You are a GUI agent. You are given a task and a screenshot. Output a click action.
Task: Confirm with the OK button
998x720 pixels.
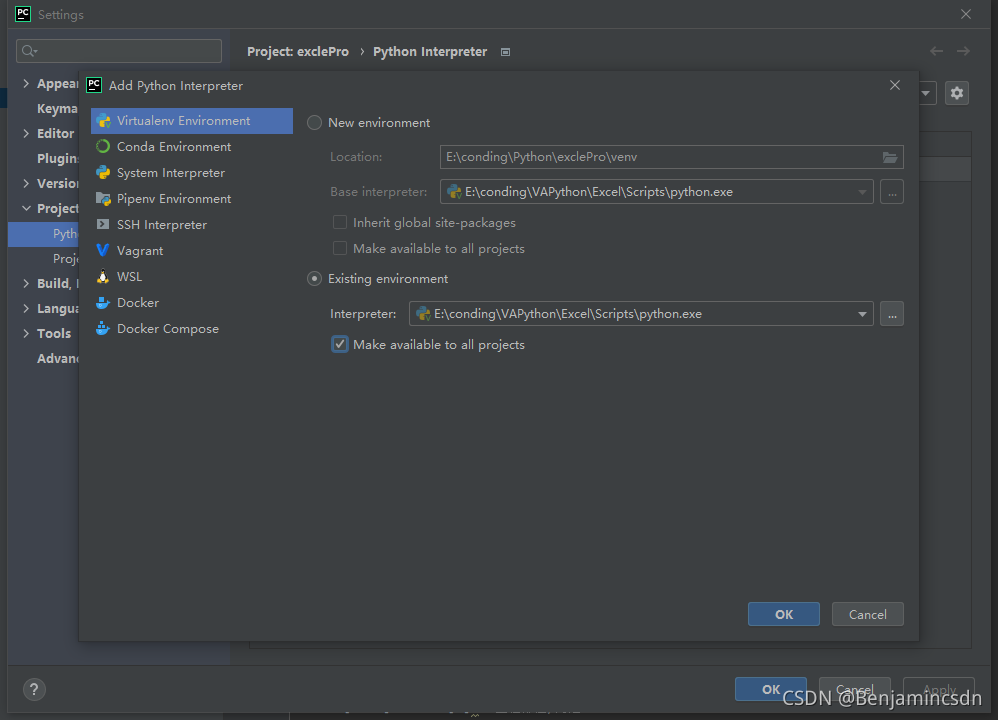pos(783,613)
